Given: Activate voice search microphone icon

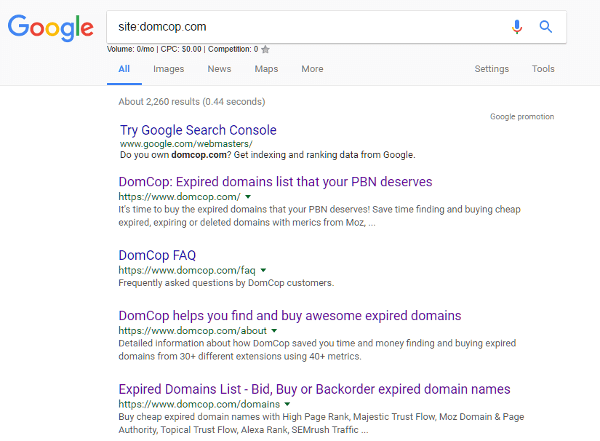Looking at the screenshot, I should (517, 27).
